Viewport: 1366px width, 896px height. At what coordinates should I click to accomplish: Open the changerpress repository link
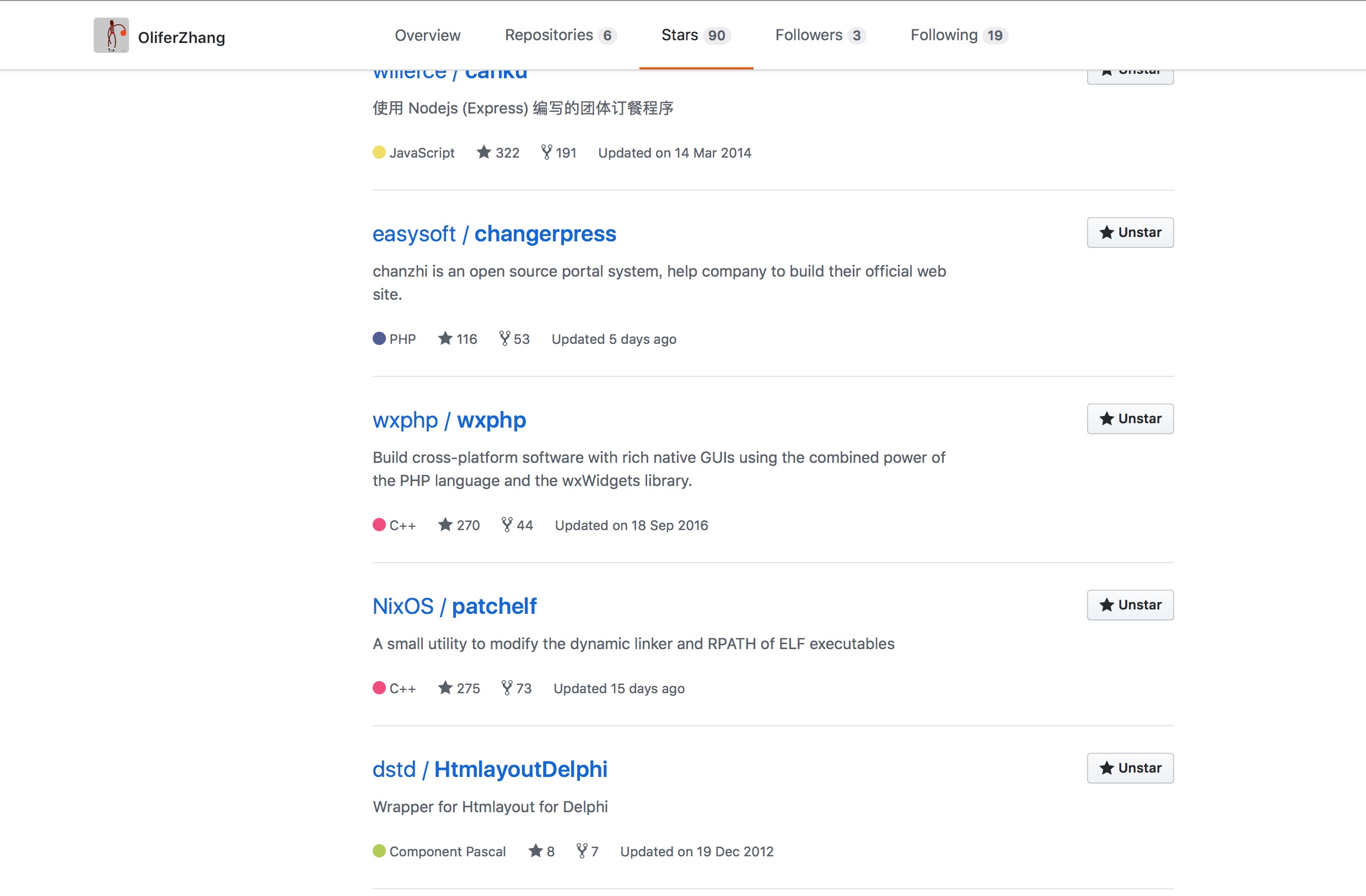click(x=545, y=234)
